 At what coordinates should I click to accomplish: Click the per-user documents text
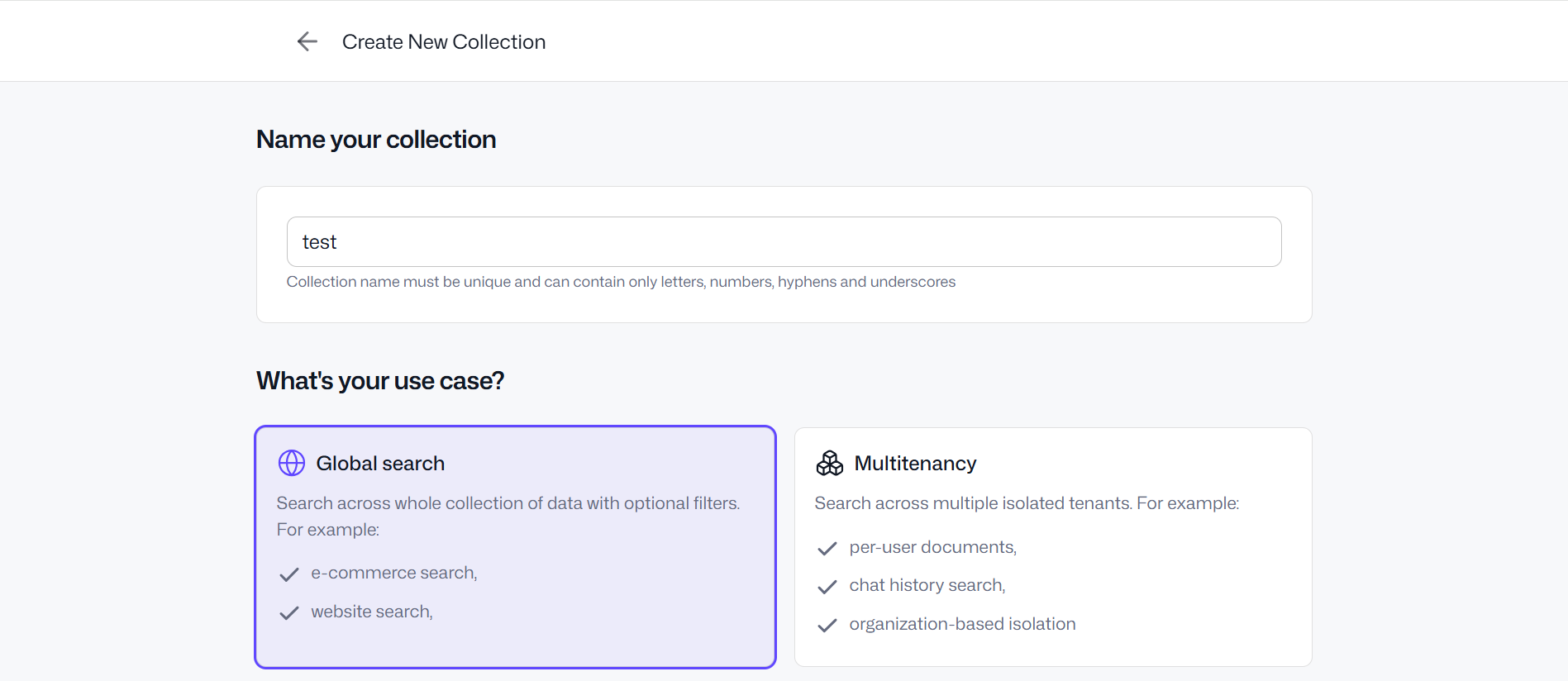click(x=932, y=547)
